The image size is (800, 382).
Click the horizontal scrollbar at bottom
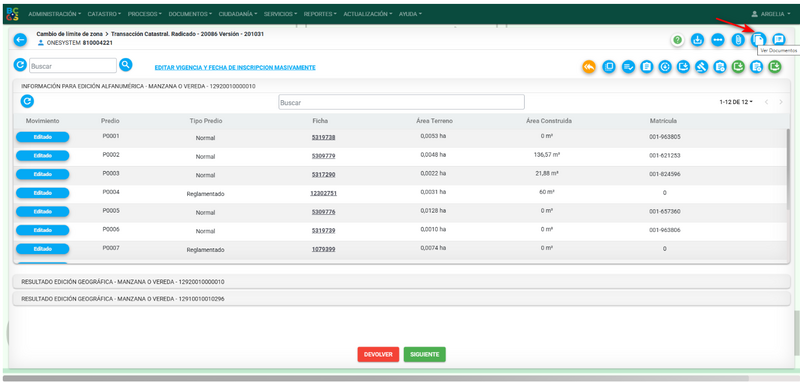(376, 378)
